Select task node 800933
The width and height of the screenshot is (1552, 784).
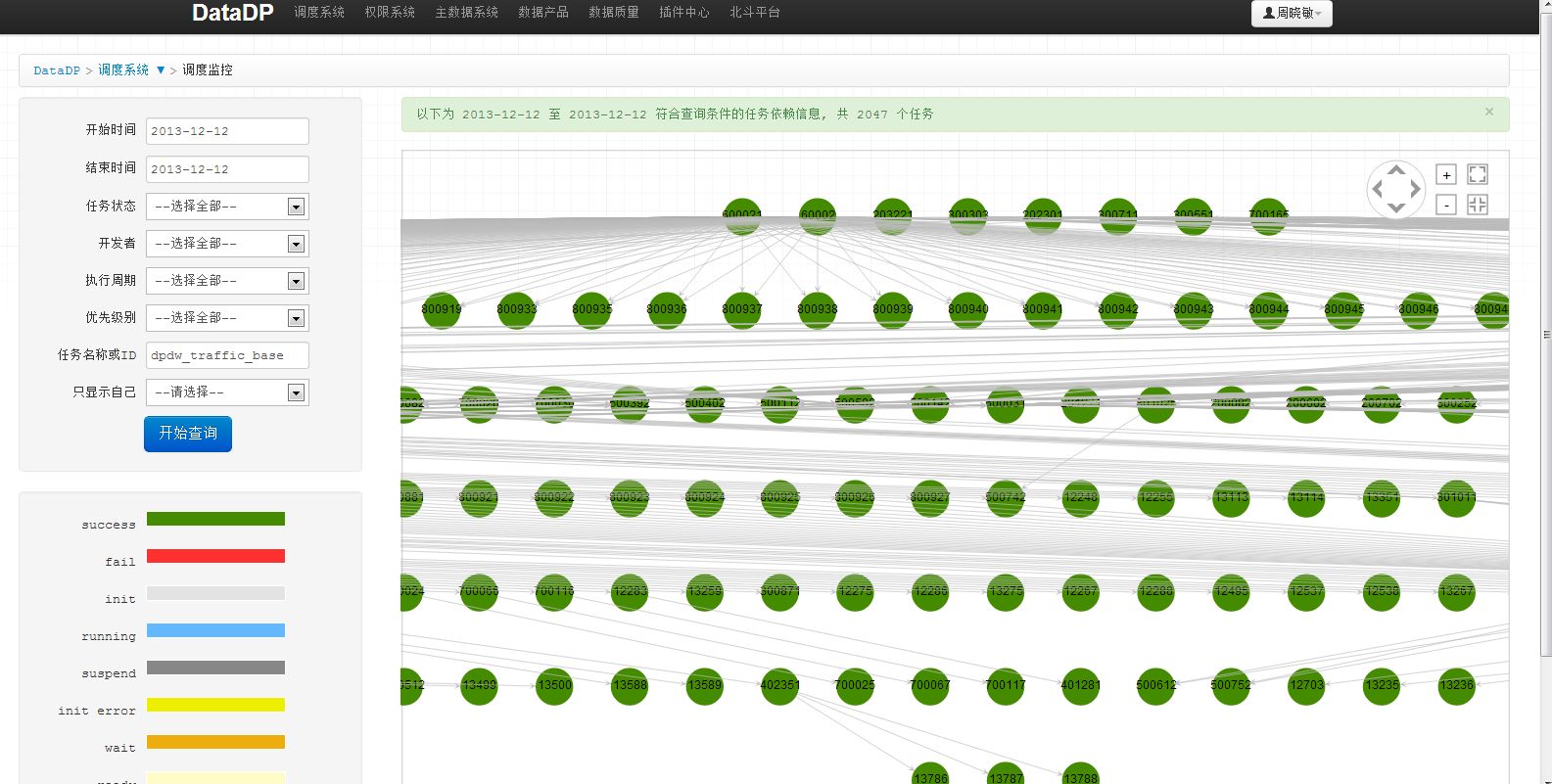point(517,309)
